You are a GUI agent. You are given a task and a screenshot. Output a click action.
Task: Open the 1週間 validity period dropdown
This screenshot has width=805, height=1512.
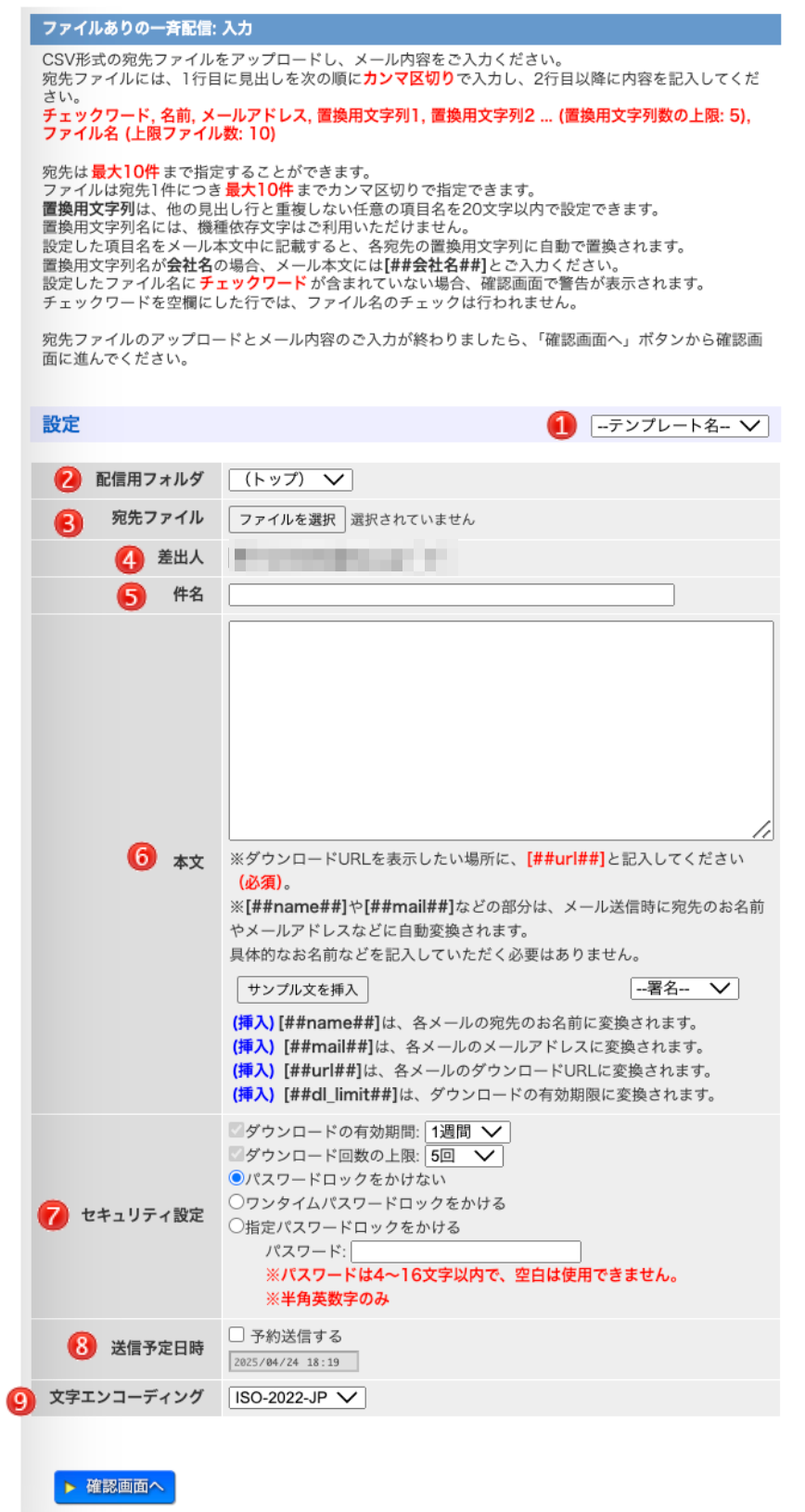(467, 1132)
